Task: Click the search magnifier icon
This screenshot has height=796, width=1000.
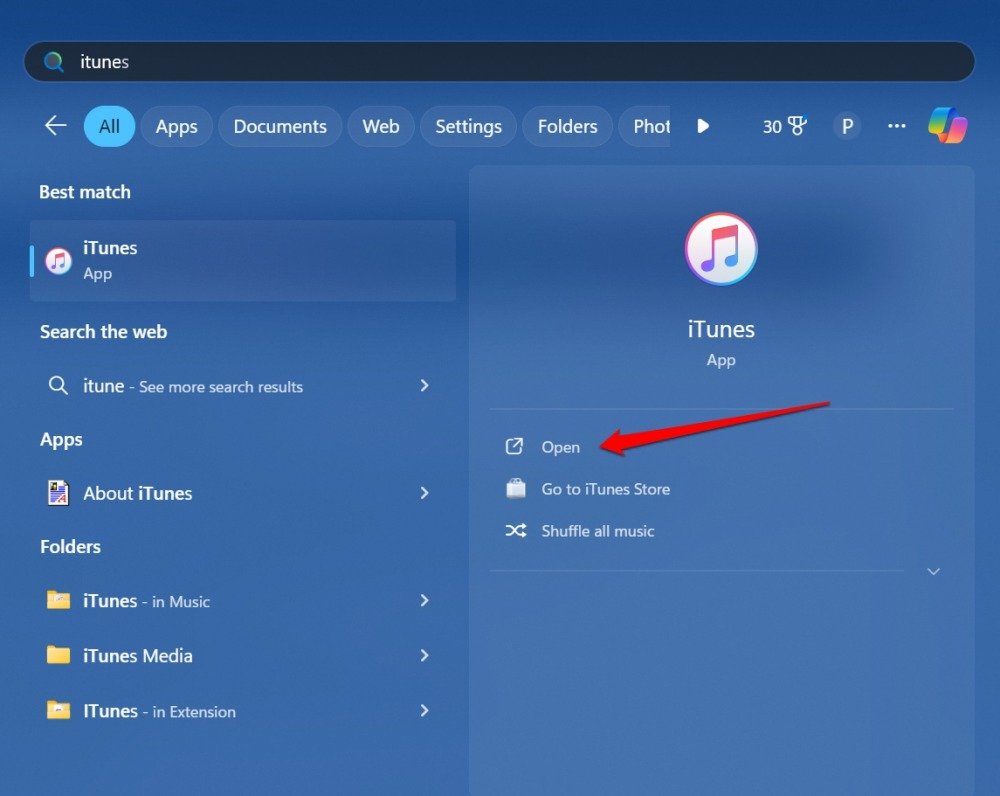Action: 53,61
